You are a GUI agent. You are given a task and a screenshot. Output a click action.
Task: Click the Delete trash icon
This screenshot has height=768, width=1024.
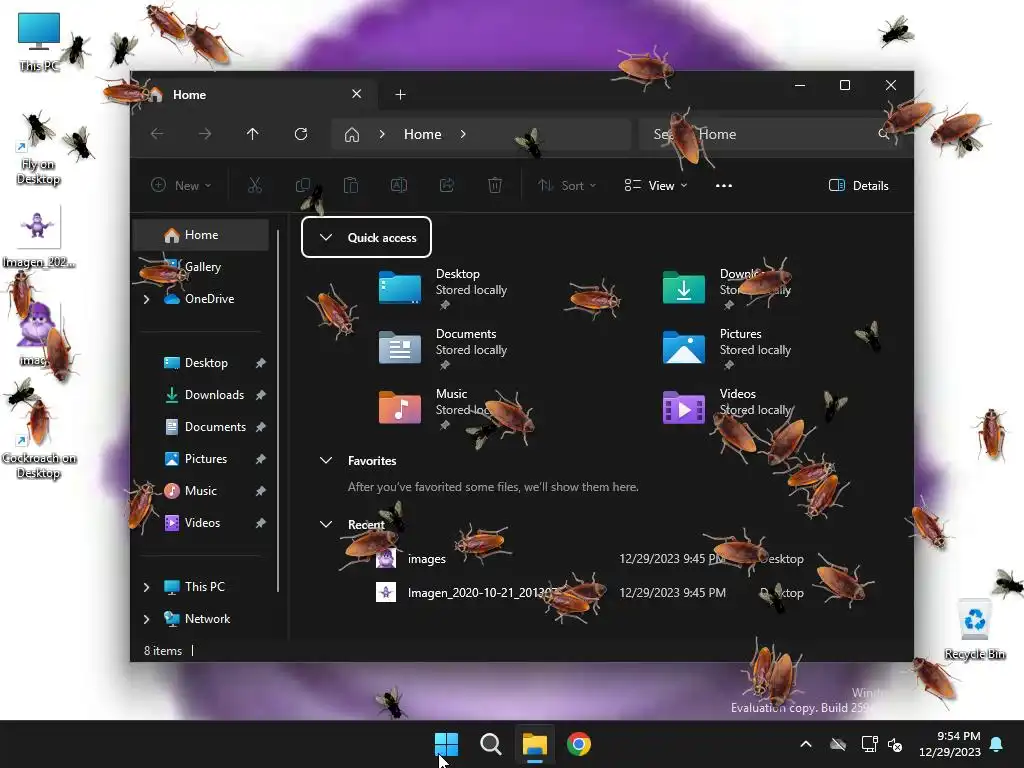pos(495,185)
